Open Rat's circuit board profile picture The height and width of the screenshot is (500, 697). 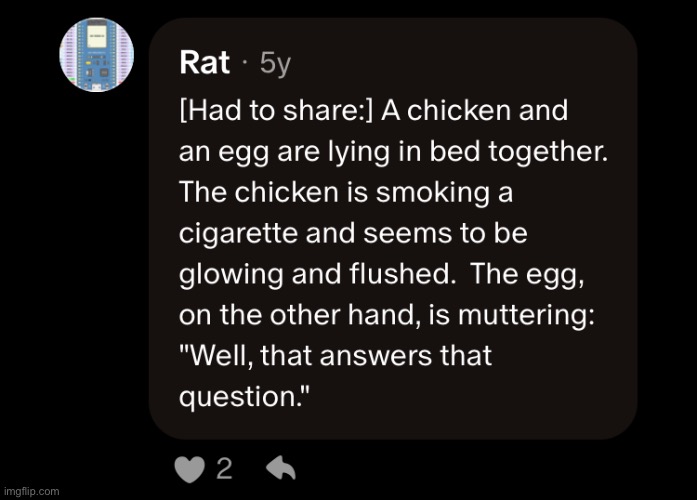(96, 55)
